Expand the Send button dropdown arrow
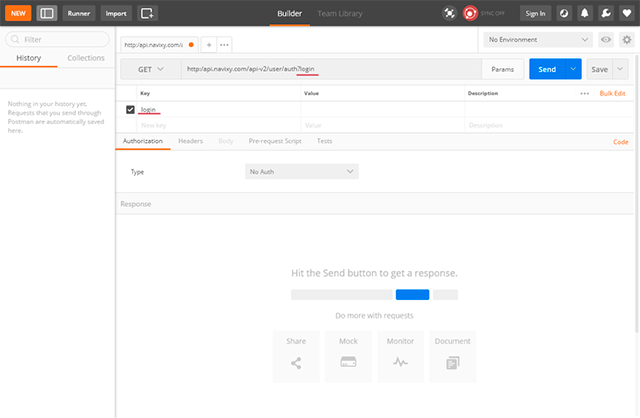 tap(573, 69)
